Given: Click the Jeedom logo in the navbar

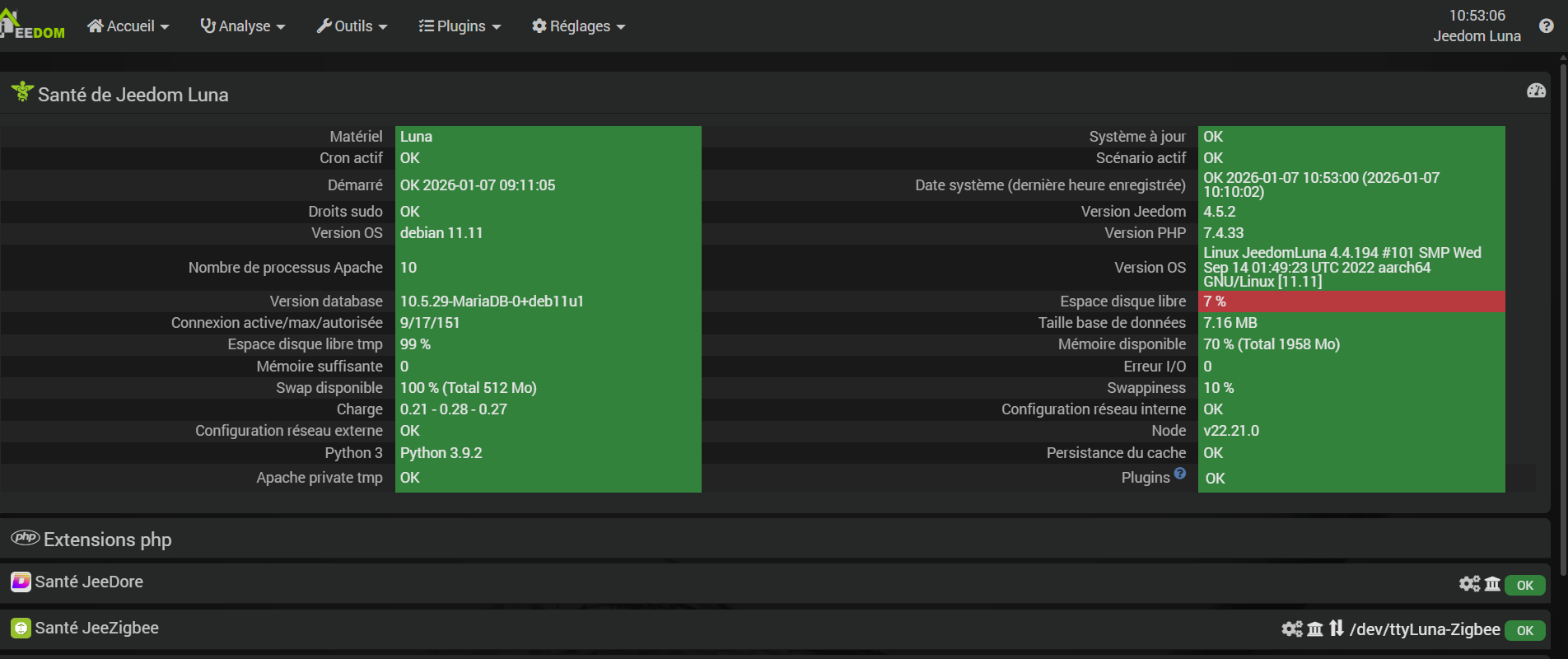Looking at the screenshot, I should tap(33, 25).
